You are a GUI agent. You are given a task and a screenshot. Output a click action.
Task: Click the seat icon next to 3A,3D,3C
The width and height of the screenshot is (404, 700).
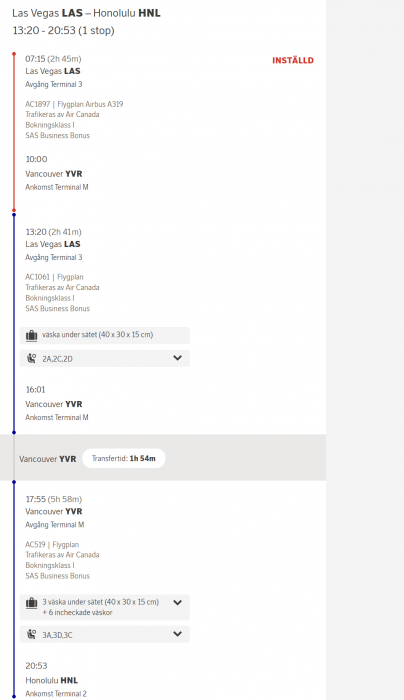(x=31, y=634)
